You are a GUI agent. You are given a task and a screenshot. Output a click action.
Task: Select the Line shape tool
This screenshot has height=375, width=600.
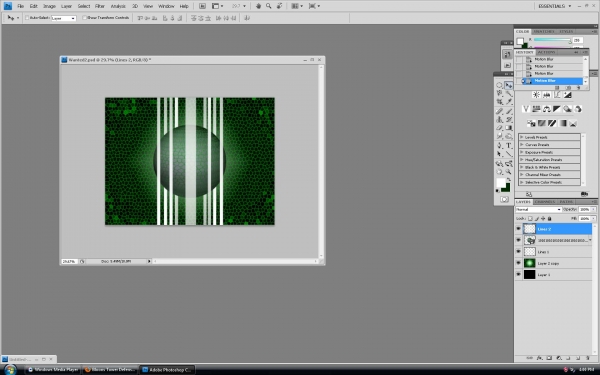pos(509,154)
